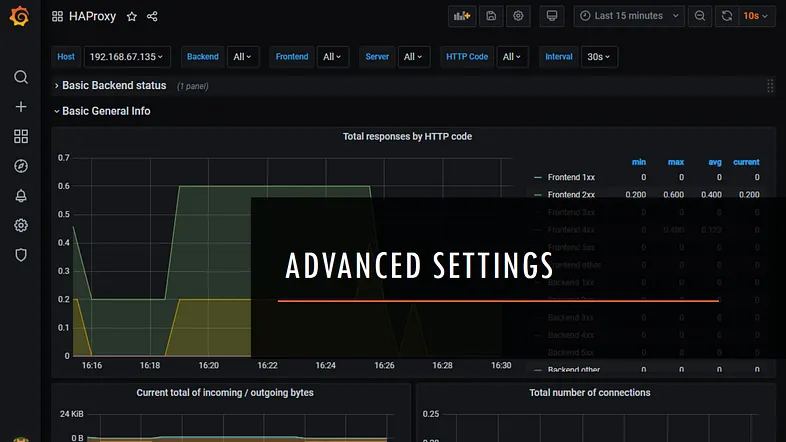786x442 pixels.
Task: Click the 0.600 max value for Frontend 2xx
Action: pos(673,195)
